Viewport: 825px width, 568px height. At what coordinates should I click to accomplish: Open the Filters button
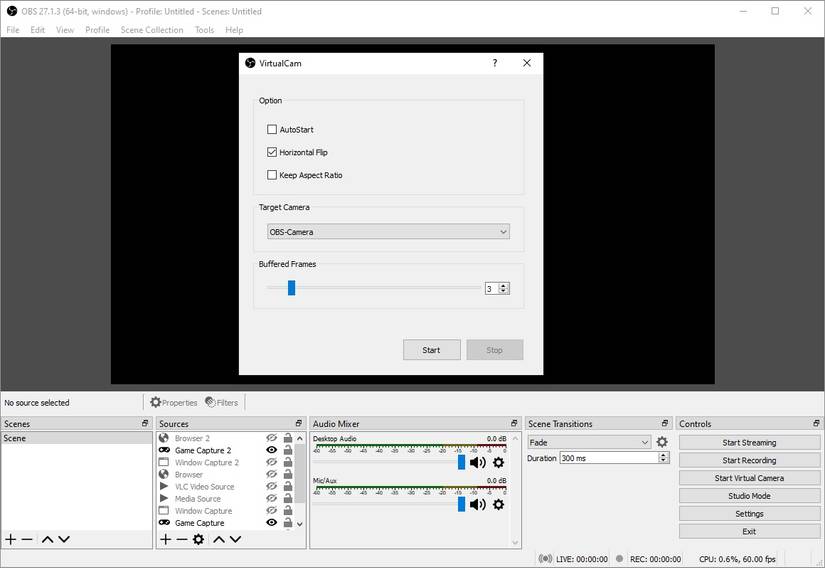tap(222, 402)
